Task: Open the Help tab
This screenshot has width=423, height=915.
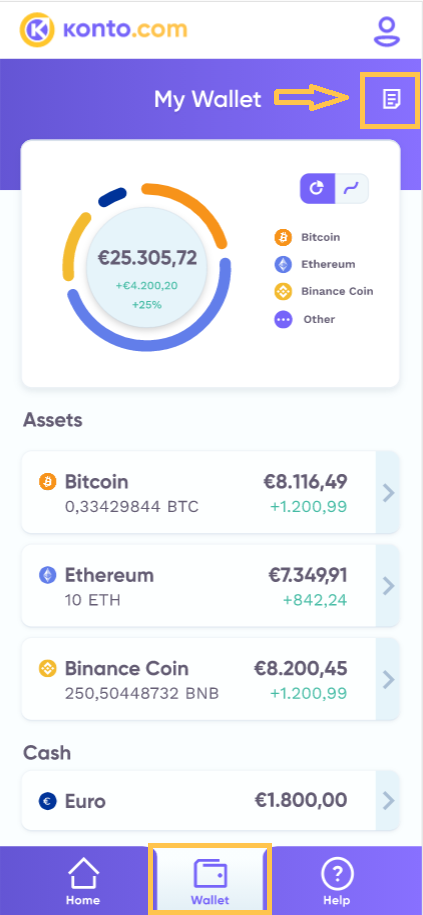Action: pos(338,881)
